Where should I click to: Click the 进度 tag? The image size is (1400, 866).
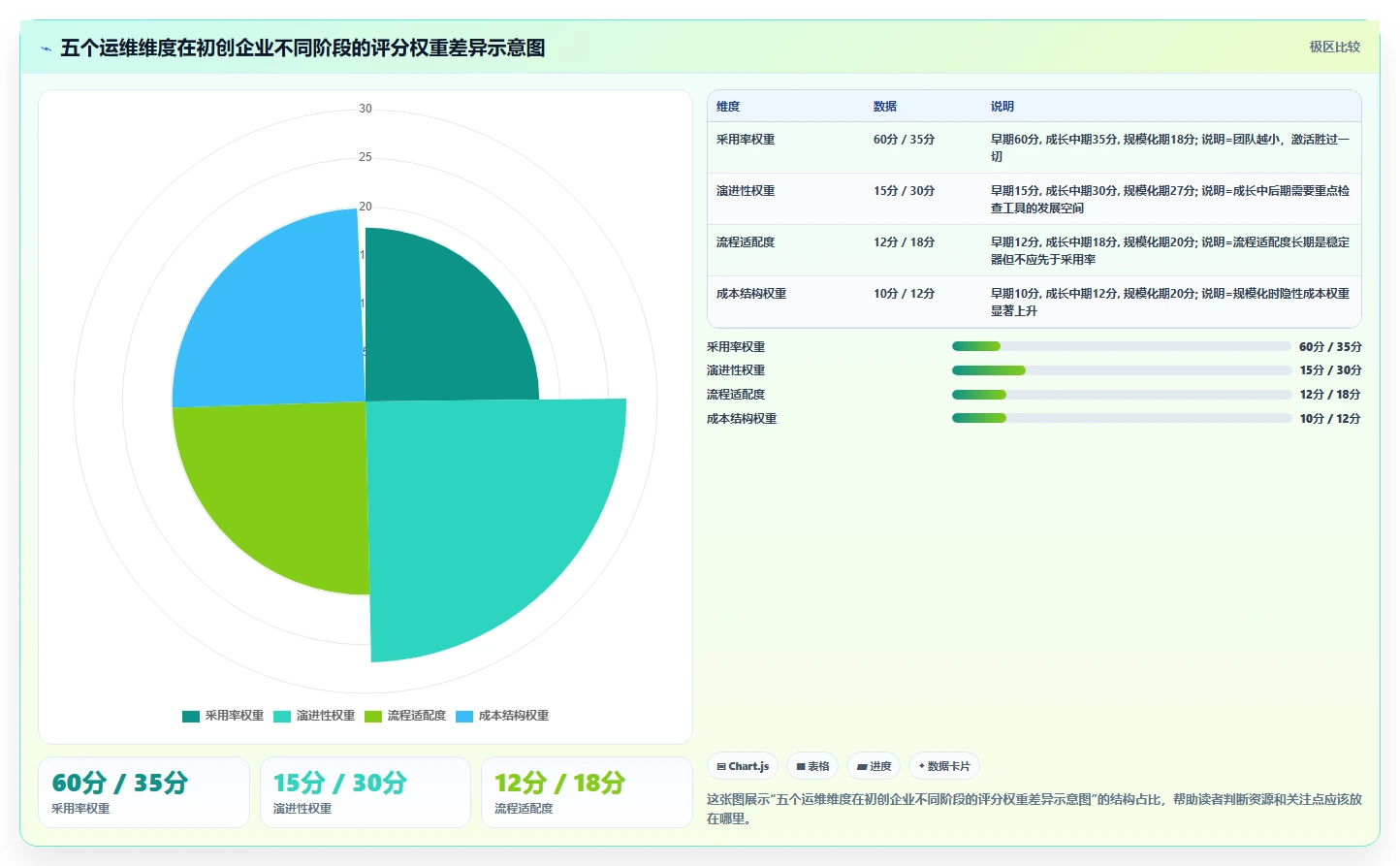click(x=874, y=766)
